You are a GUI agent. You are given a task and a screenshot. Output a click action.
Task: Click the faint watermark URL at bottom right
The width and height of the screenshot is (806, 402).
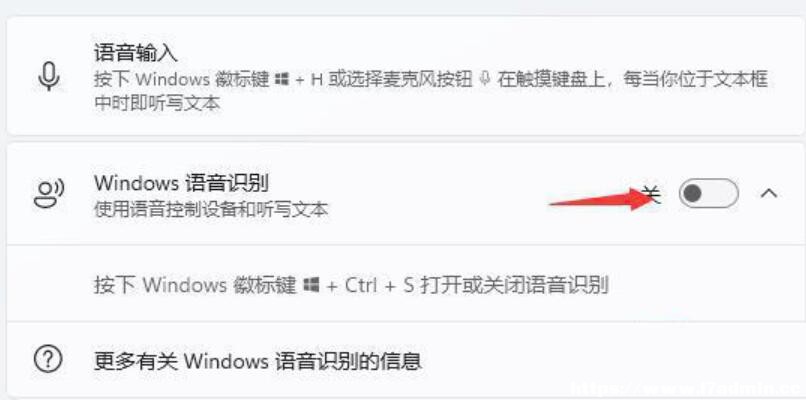pos(686,392)
